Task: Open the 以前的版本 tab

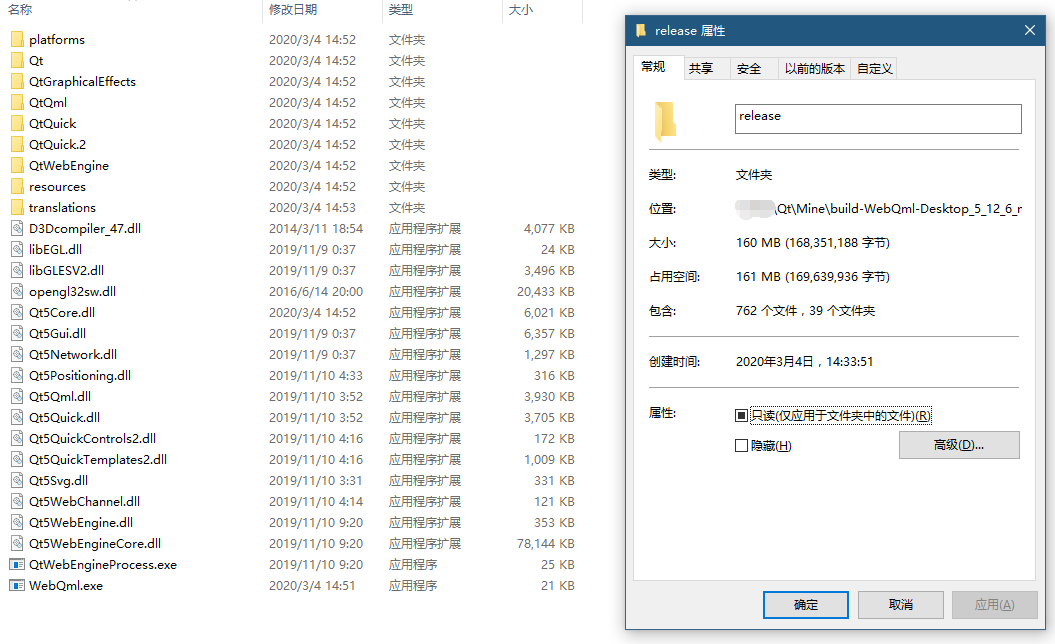Action: pyautogui.click(x=813, y=68)
